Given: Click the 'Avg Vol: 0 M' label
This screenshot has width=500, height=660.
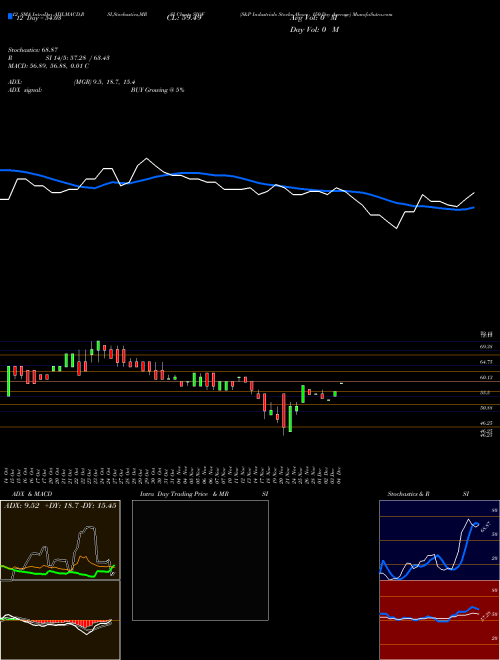Looking at the screenshot, I should (x=314, y=18).
